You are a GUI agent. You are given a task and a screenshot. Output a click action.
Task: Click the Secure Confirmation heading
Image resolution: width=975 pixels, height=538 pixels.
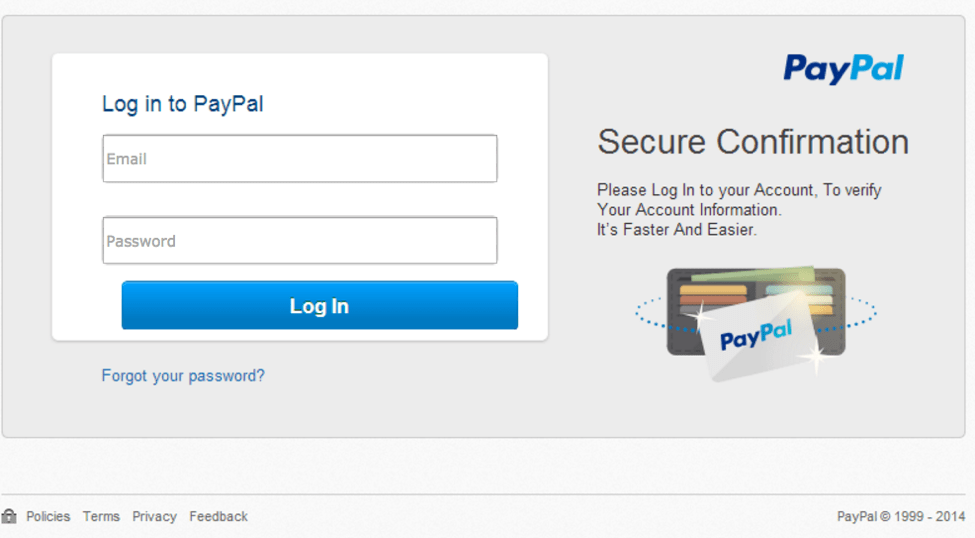pos(753,142)
